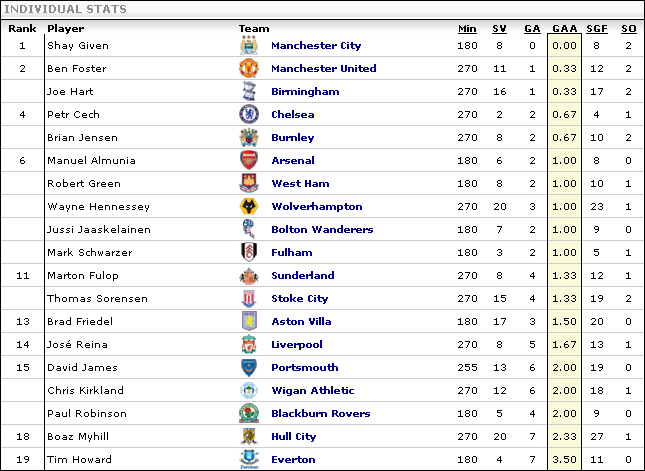Click the Manchester United club crest
Image resolution: width=645 pixels, height=471 pixels.
click(249, 68)
